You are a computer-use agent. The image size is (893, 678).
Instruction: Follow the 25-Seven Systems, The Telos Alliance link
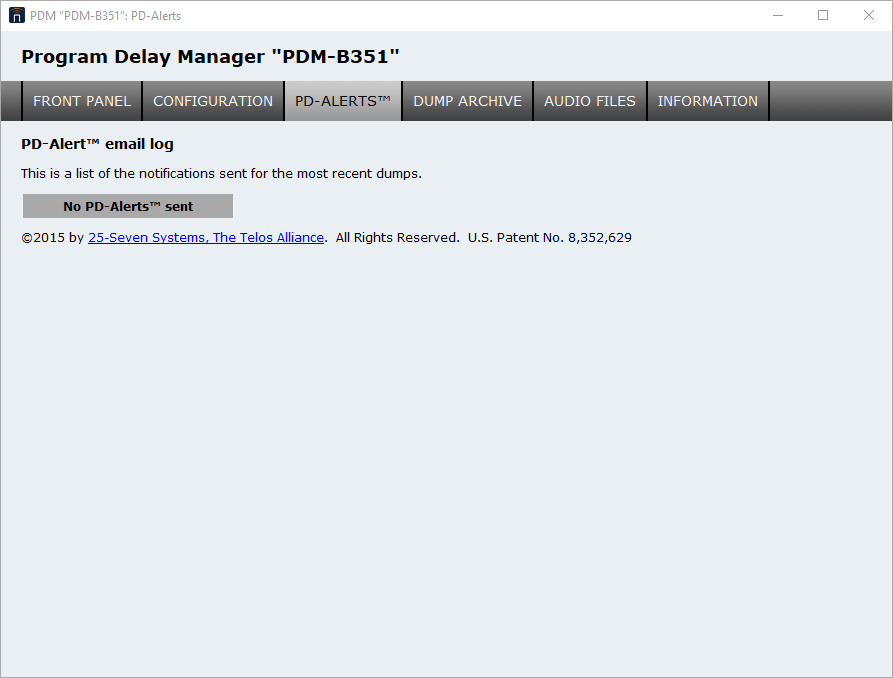pyautogui.click(x=206, y=238)
